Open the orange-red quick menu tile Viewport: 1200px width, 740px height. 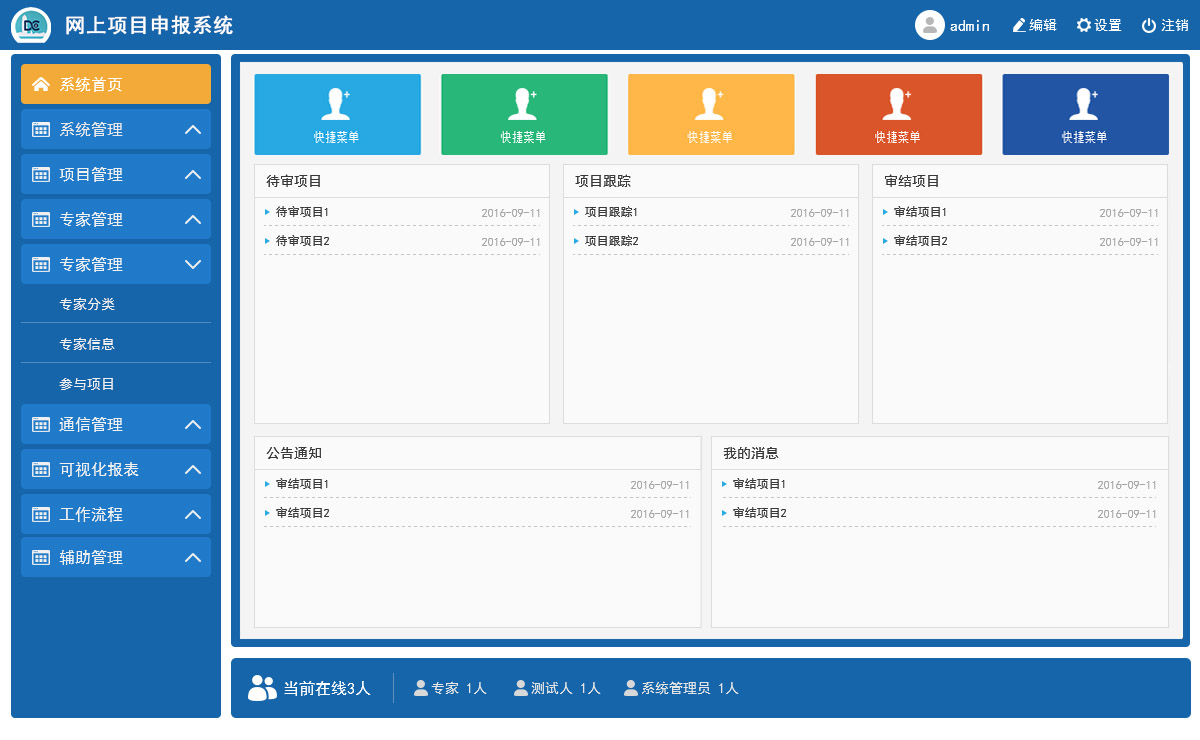[x=898, y=114]
